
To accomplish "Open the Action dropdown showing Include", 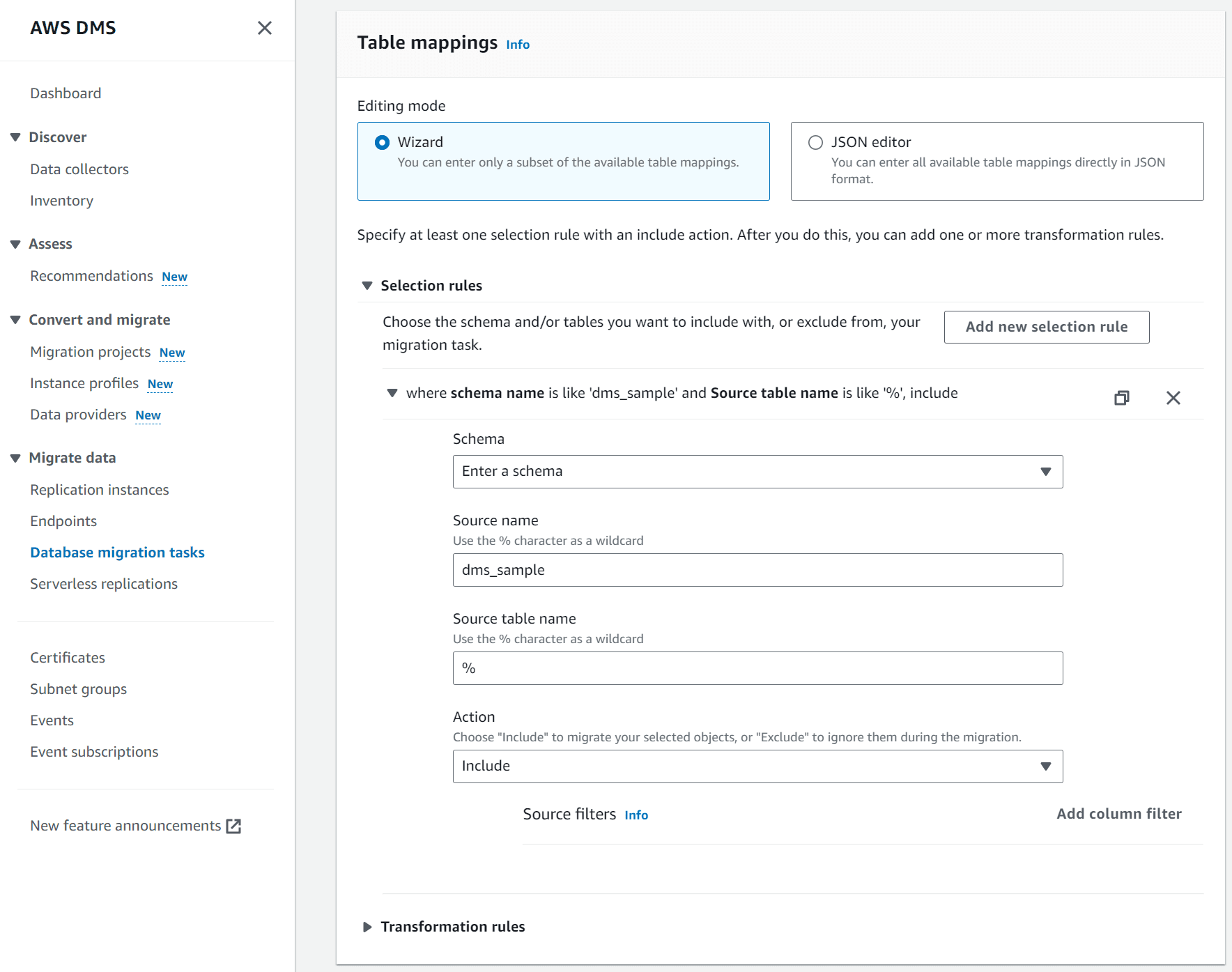I will [x=758, y=766].
